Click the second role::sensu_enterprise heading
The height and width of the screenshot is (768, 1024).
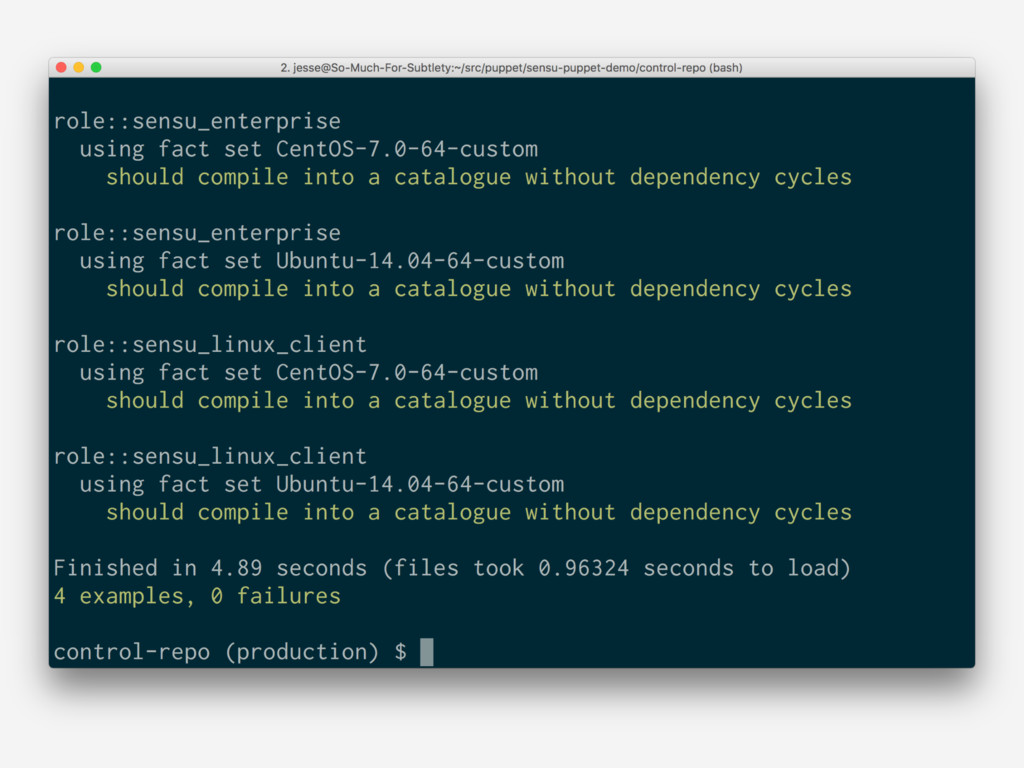(197, 233)
